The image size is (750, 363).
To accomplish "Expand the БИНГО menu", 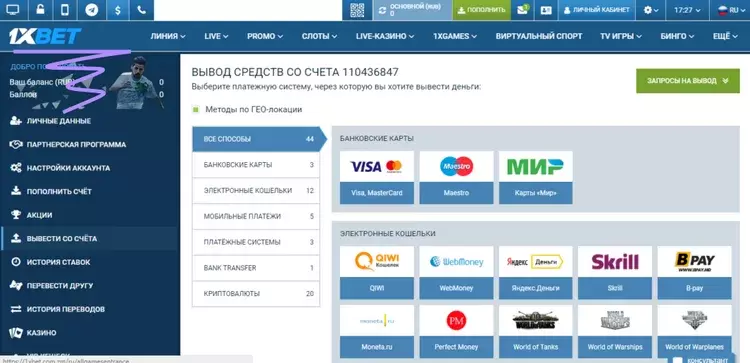I will [x=678, y=36].
